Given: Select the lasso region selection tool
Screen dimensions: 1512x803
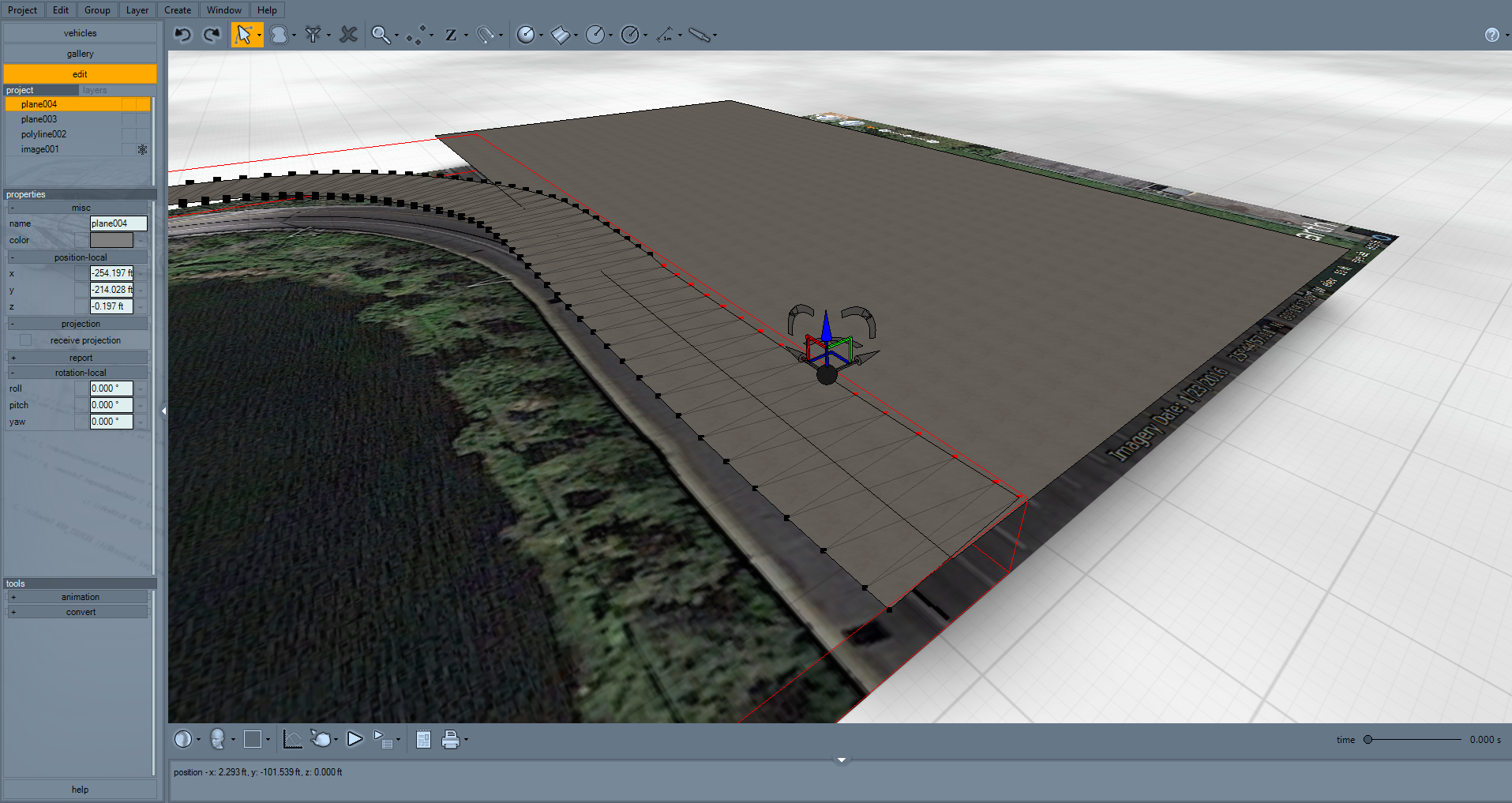Looking at the screenshot, I should pyautogui.click(x=279, y=35).
